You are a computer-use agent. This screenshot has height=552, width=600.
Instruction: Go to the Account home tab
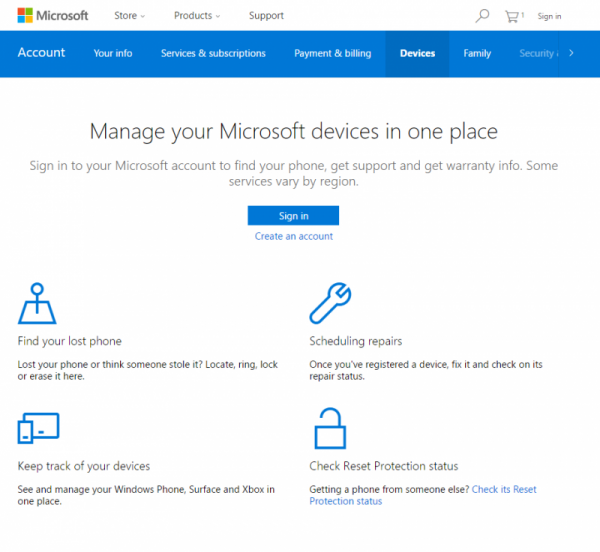(x=41, y=52)
